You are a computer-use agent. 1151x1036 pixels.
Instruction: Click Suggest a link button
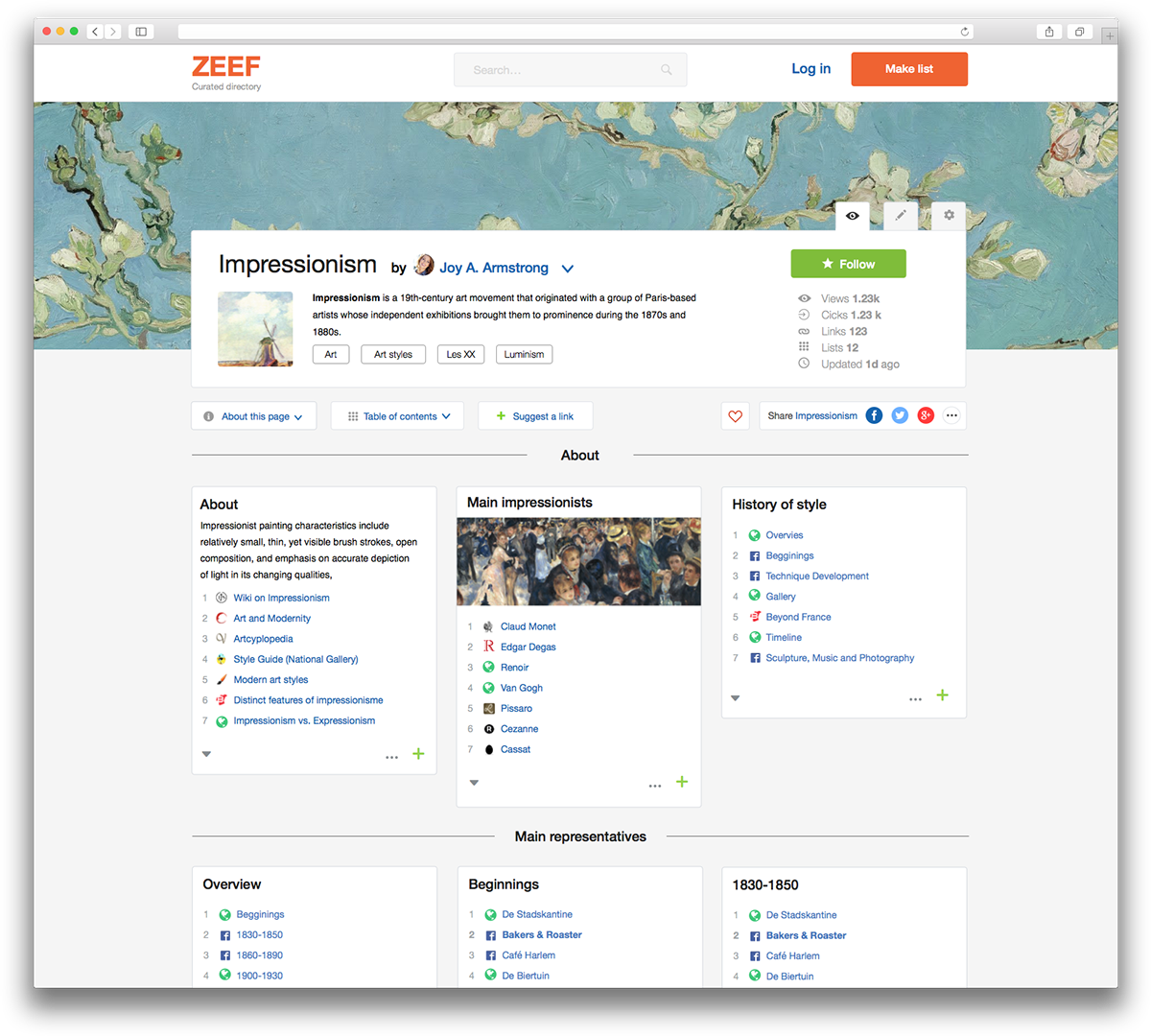pos(535,416)
